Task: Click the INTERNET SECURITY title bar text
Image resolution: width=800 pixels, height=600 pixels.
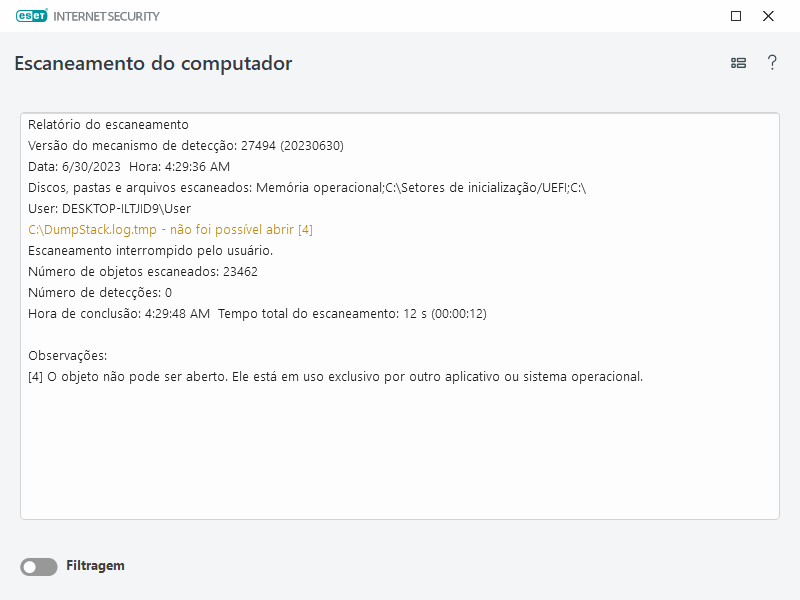Action: point(107,16)
